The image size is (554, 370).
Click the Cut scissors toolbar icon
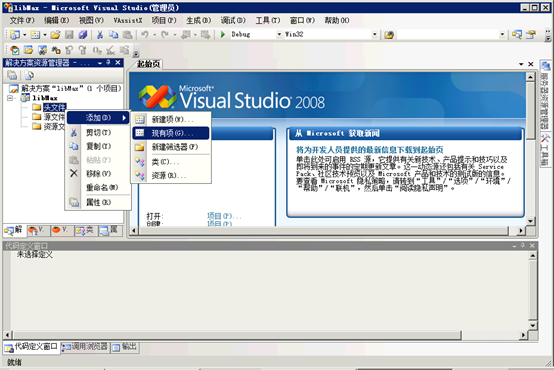point(100,34)
